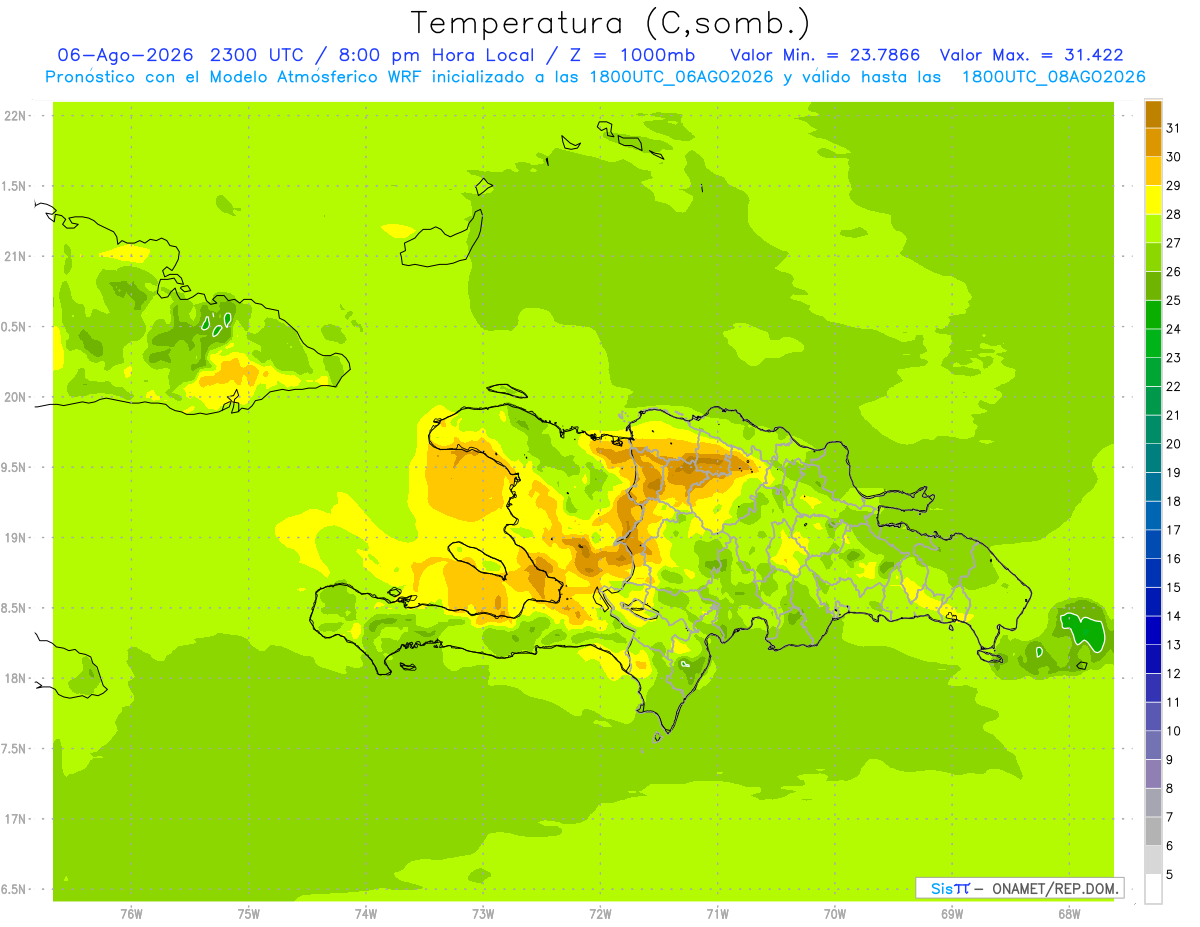This screenshot has width=1200, height=927.
Task: Click legend value label "18"
Action: coord(1174,501)
